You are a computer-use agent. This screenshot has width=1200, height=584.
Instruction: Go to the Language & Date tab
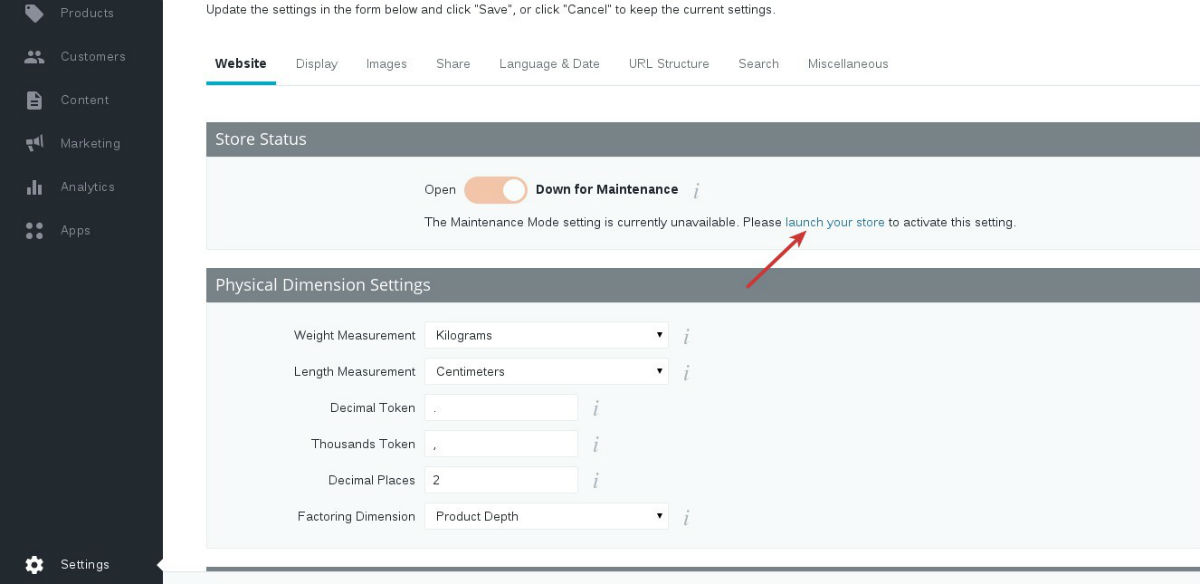click(549, 64)
